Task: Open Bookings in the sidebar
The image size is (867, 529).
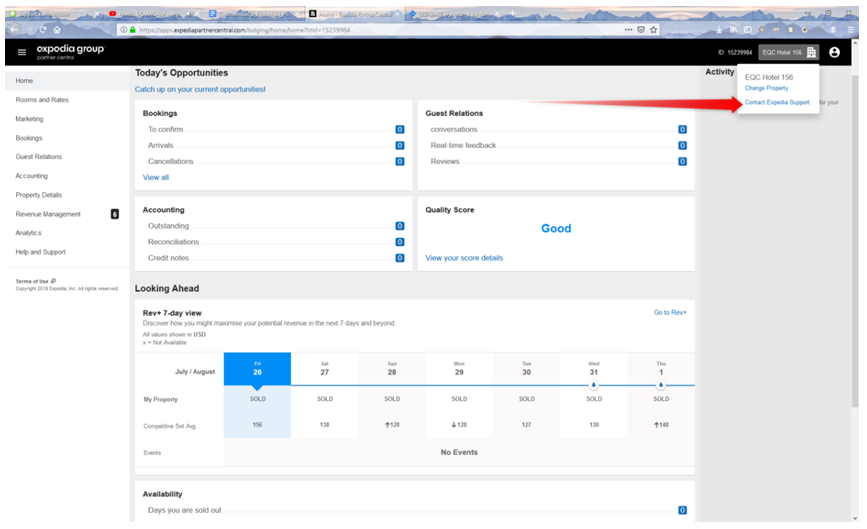Action: click(x=29, y=138)
